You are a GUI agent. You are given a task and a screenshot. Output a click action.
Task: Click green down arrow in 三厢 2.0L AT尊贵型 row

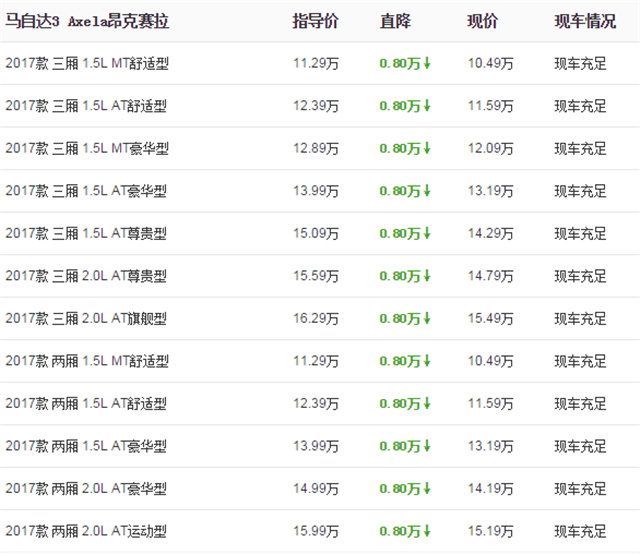click(427, 276)
